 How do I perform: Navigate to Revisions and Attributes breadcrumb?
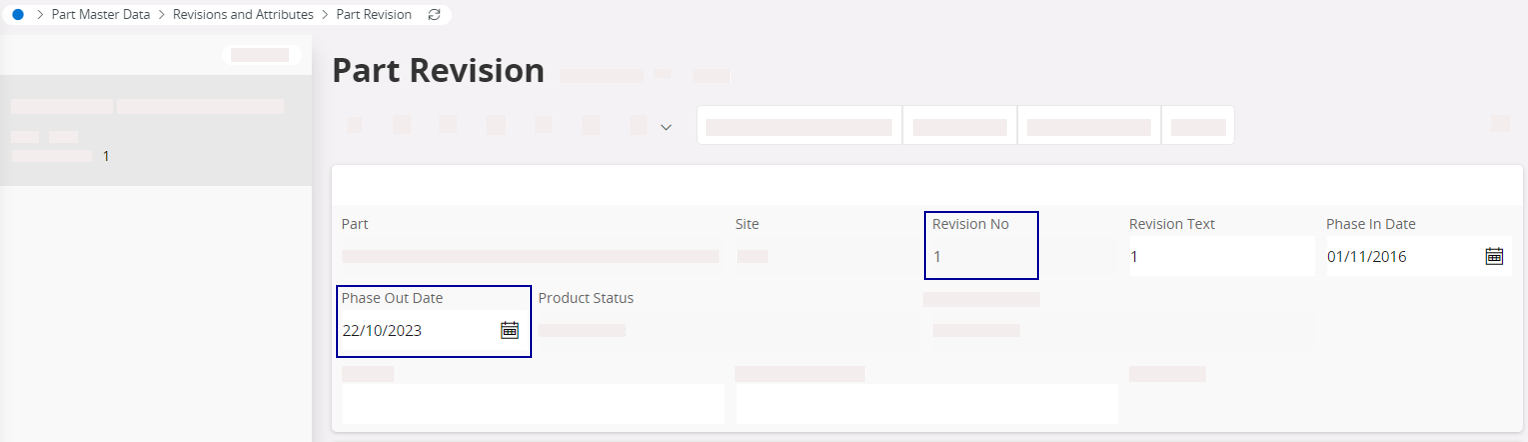[243, 15]
